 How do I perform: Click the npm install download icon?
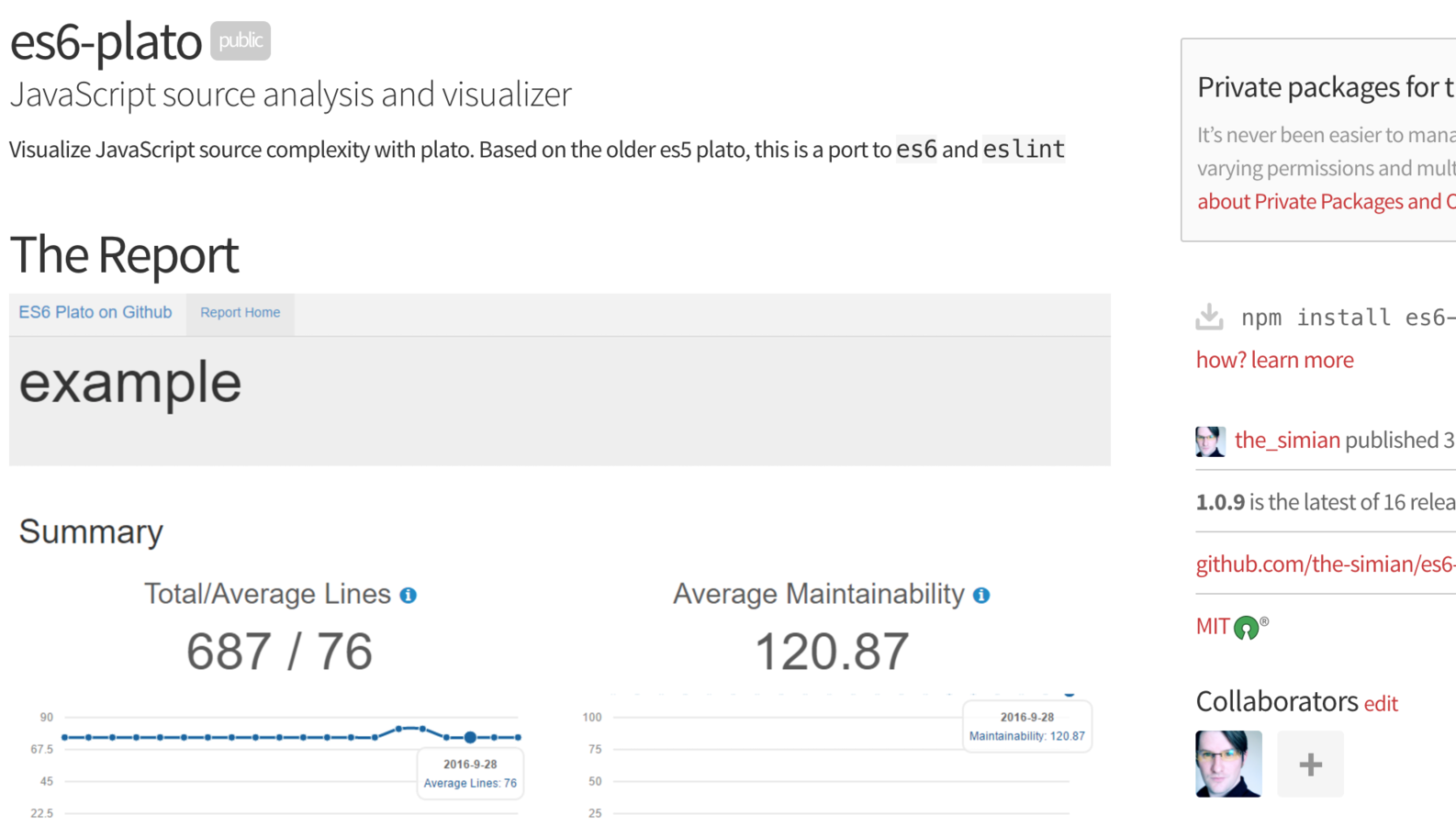coord(1209,317)
